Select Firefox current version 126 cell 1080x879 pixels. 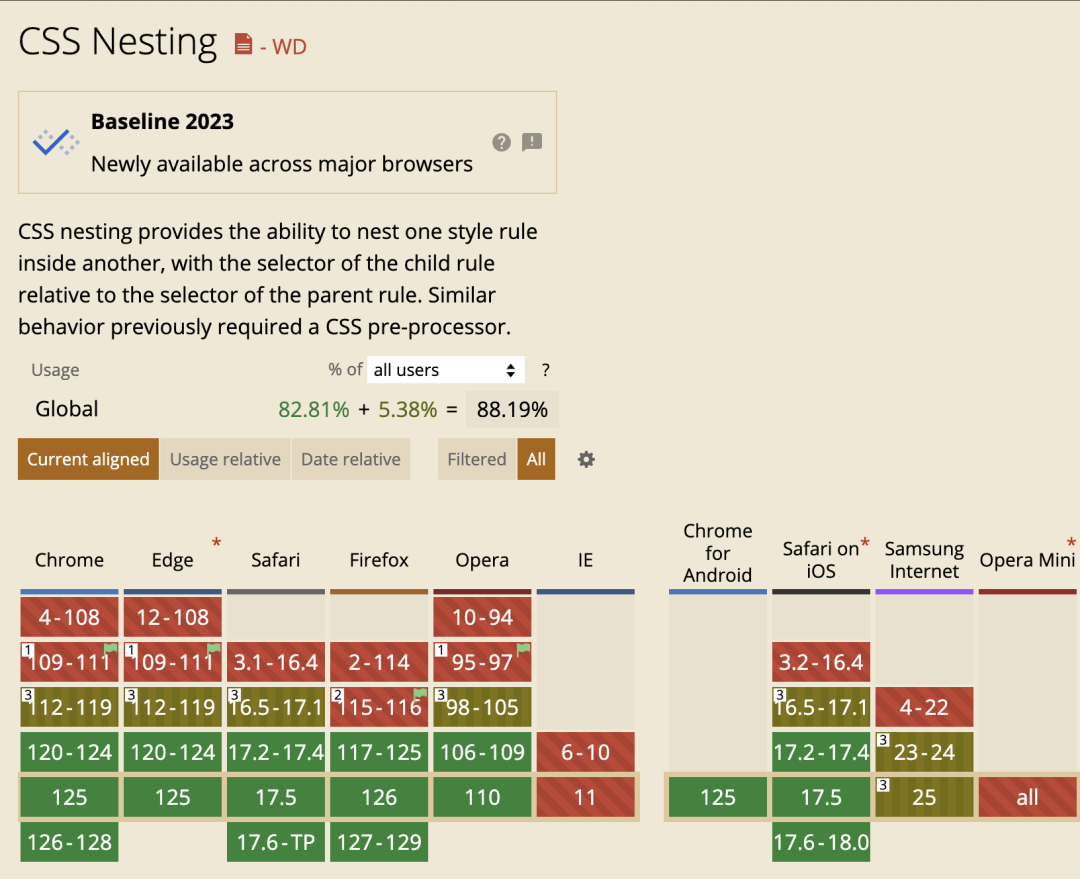[379, 797]
